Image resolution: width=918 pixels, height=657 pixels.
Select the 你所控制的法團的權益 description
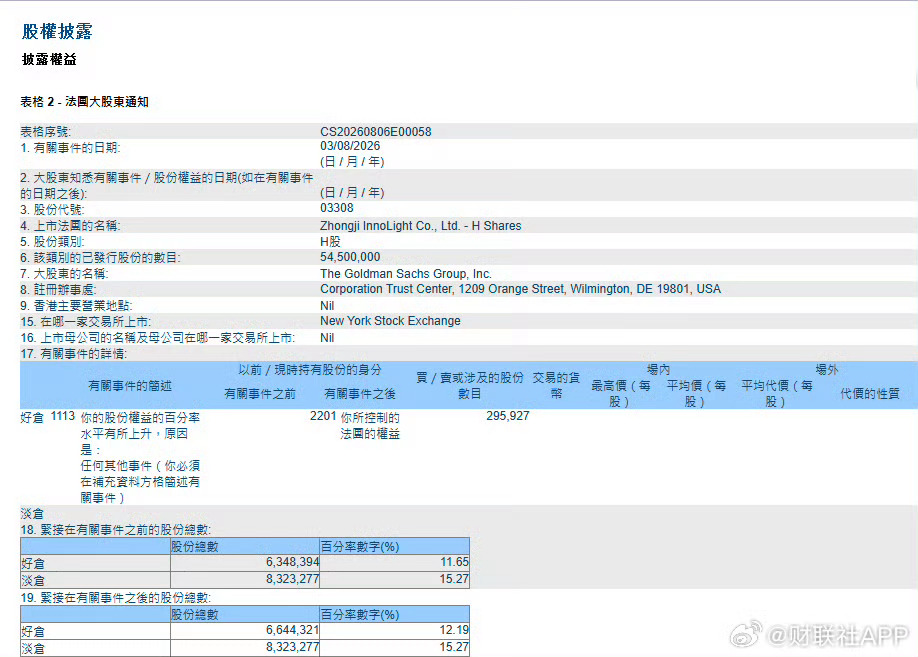(x=370, y=426)
